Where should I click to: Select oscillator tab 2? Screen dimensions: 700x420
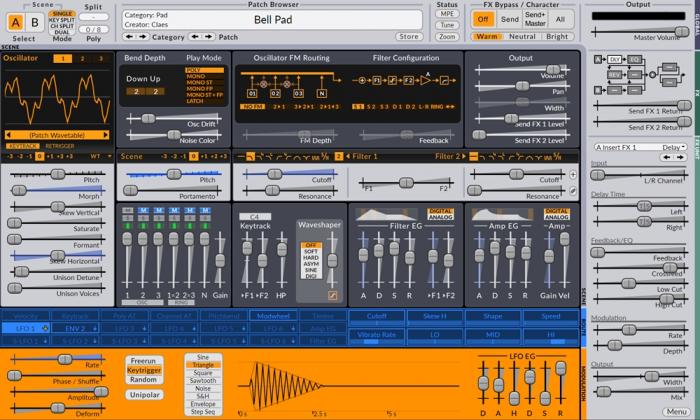tap(82, 58)
